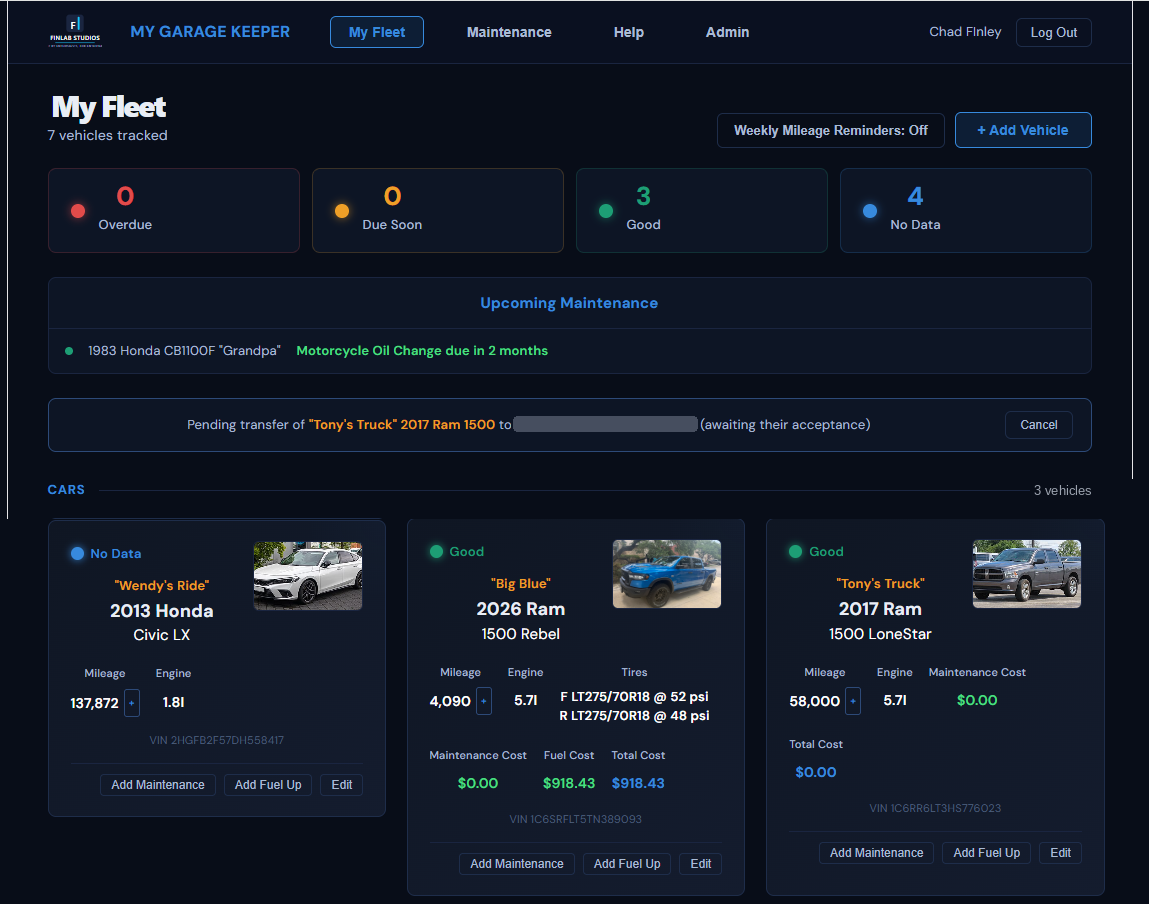Click the Good status dot on Big Blue
The image size is (1149, 904).
(x=437, y=552)
